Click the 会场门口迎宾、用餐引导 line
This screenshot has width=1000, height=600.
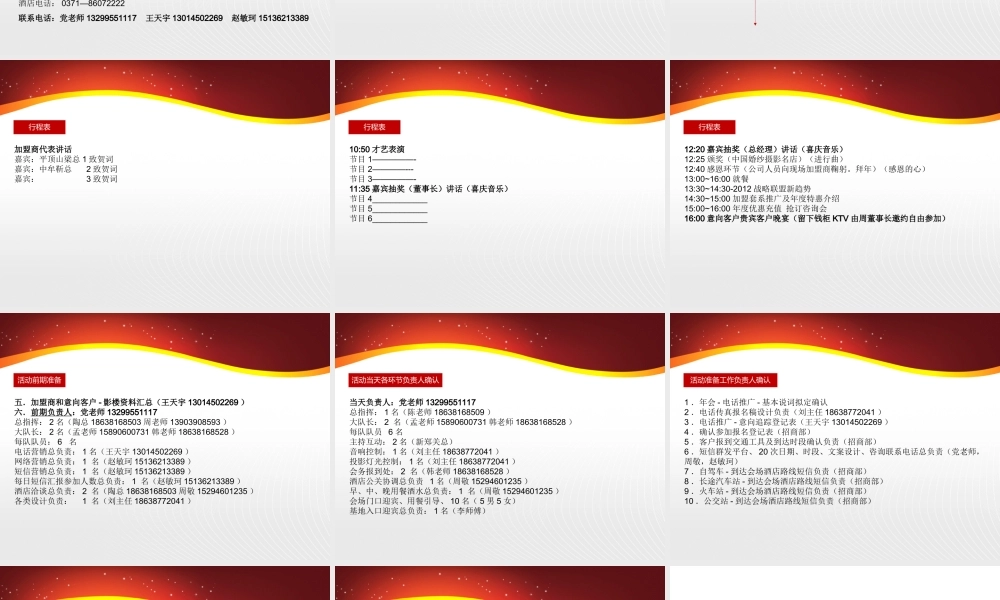coord(433,501)
